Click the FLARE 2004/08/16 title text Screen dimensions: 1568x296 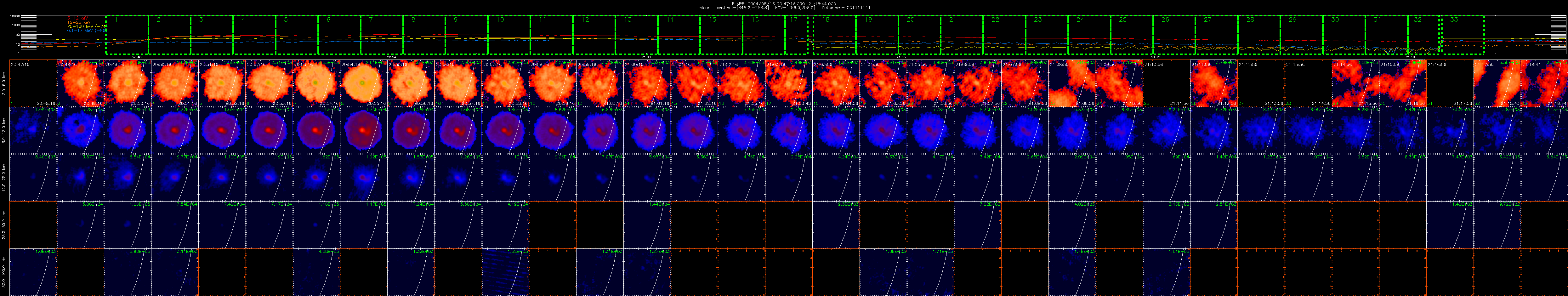(x=784, y=4)
